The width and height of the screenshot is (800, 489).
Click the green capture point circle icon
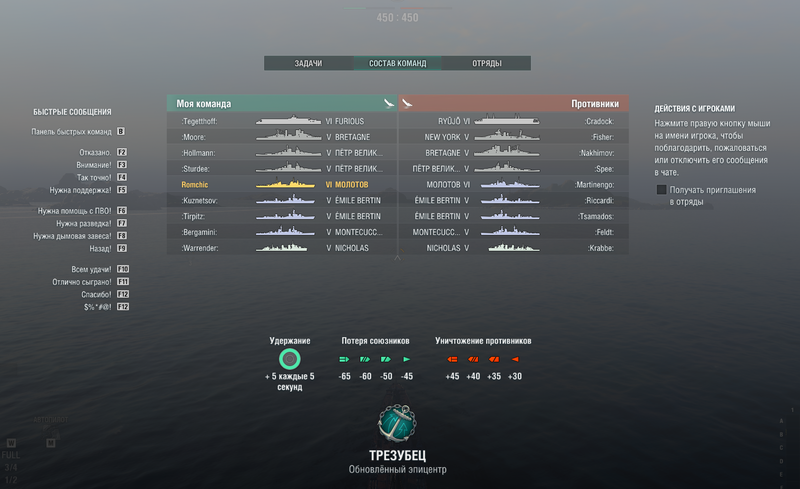click(289, 359)
